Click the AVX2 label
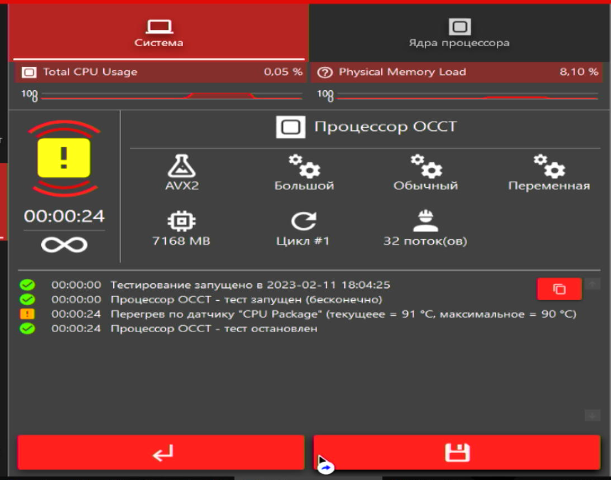611x480 pixels. pyautogui.click(x=182, y=185)
